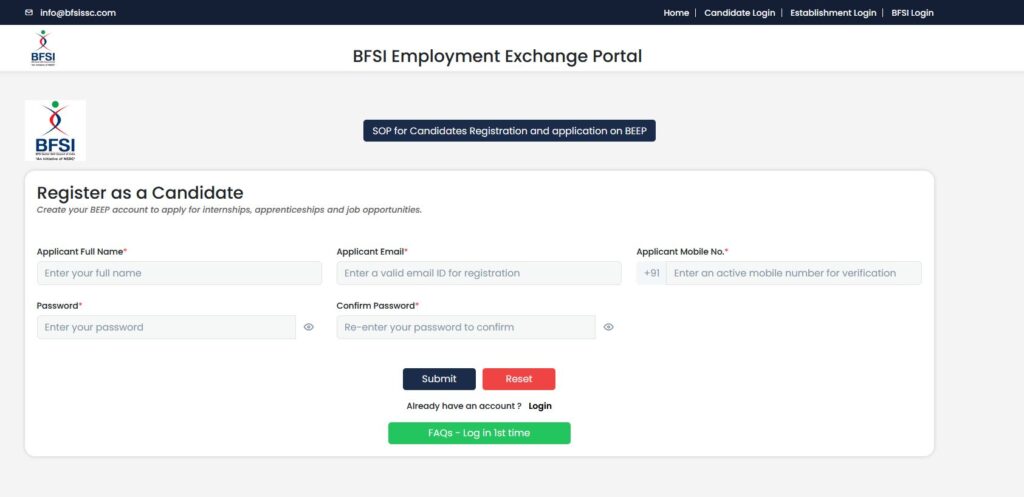Select the Applicant Mobile No. input

tap(793, 273)
